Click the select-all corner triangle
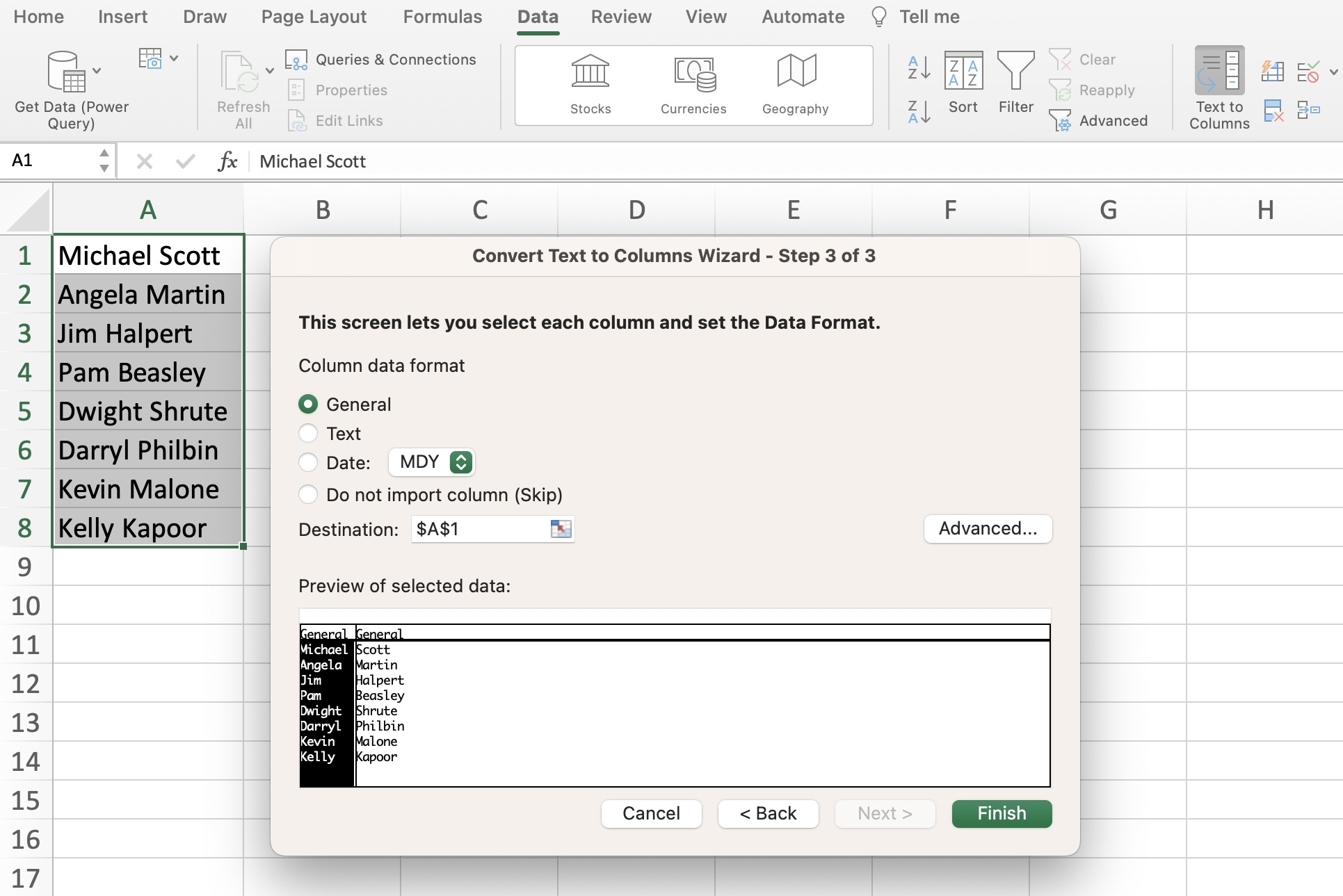This screenshot has height=896, width=1343. [28, 211]
